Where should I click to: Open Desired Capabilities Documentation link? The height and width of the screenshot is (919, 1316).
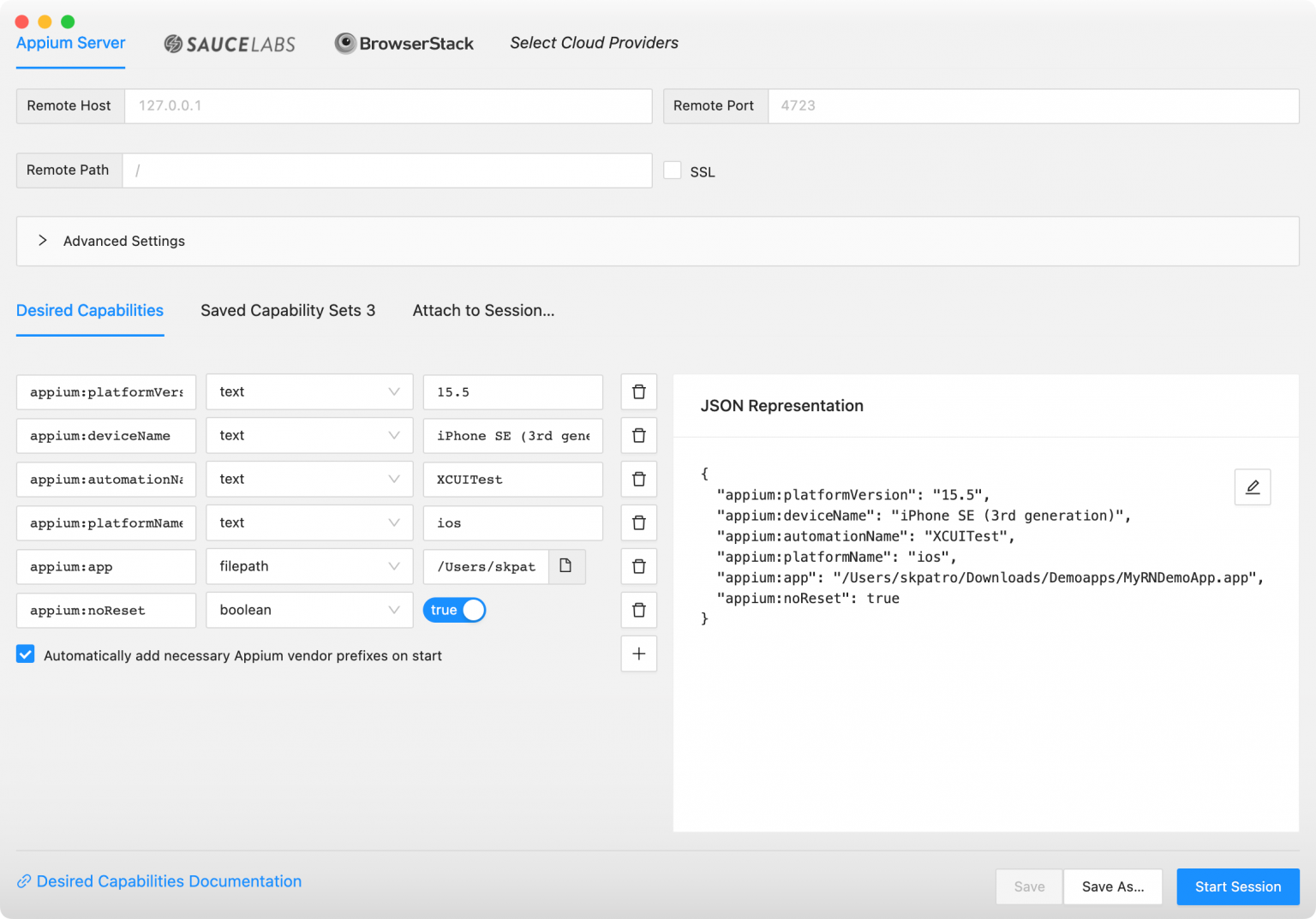169,881
